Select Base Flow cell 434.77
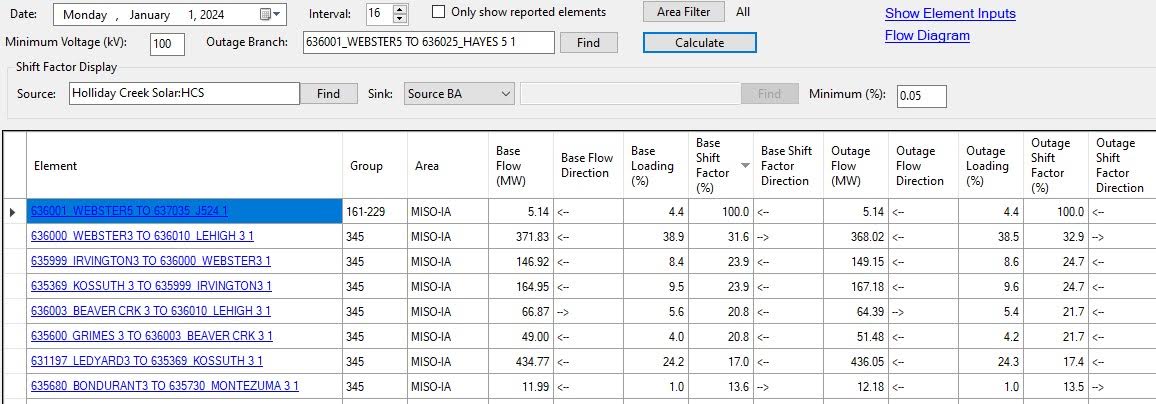Screen dimensions: 1156x404 point(520,362)
